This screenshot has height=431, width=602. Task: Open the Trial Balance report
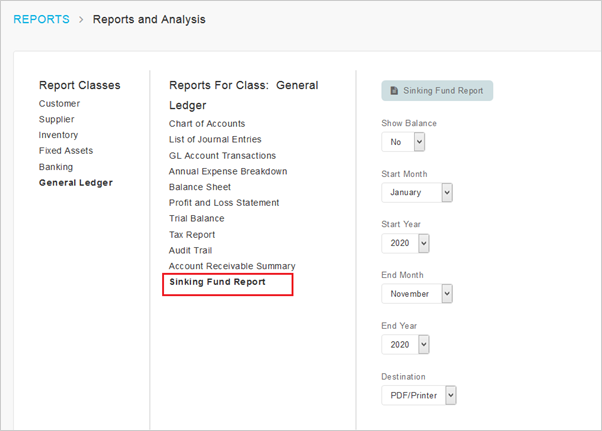(x=197, y=218)
